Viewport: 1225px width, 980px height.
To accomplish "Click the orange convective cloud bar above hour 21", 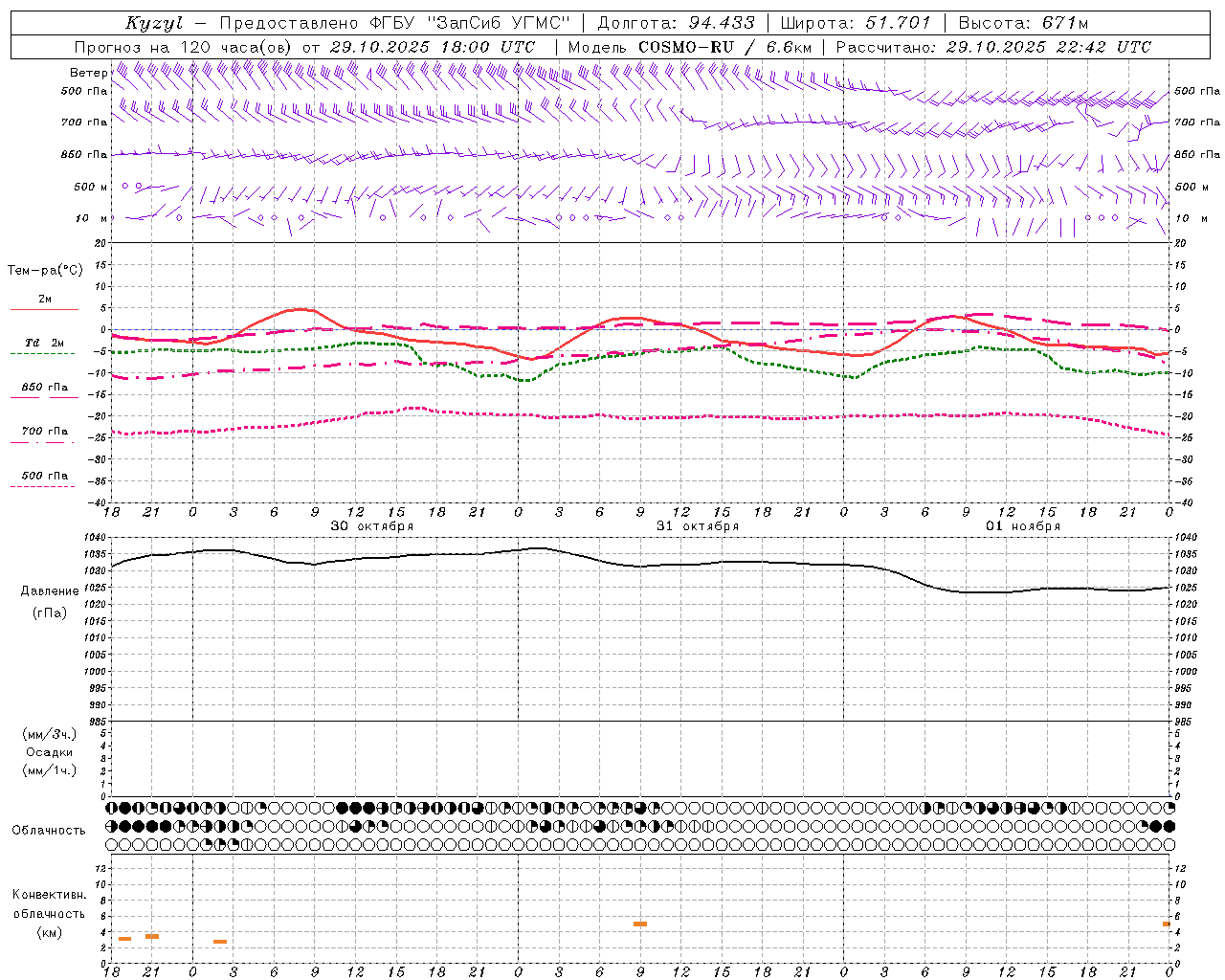I will (x=152, y=936).
